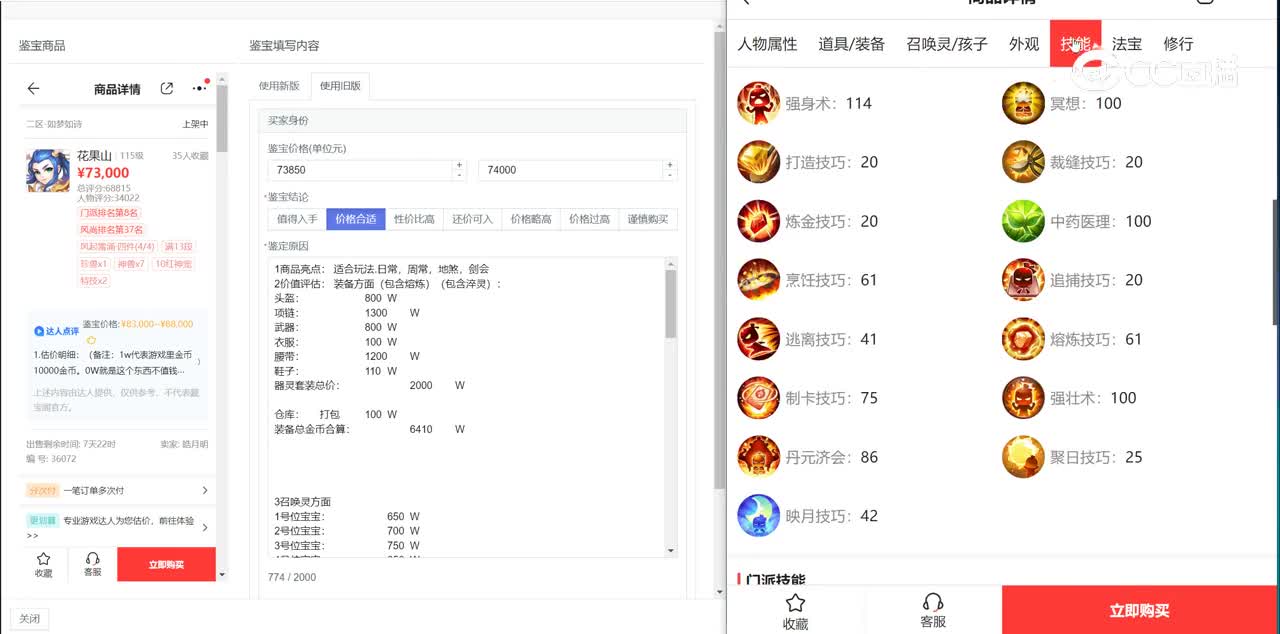
Task: Click the 打造技巧 skill icon
Action: click(x=759, y=162)
